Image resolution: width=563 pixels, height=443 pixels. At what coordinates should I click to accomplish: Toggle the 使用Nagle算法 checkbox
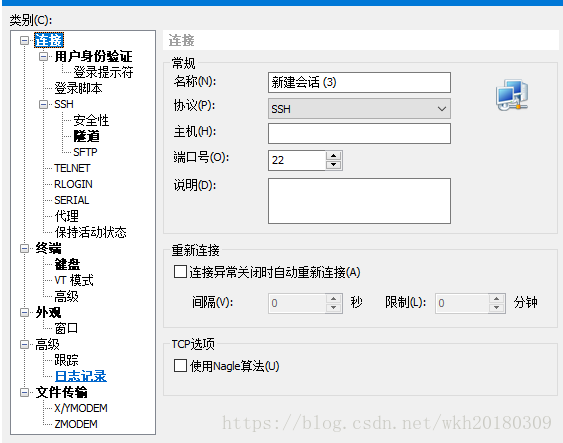[180, 365]
